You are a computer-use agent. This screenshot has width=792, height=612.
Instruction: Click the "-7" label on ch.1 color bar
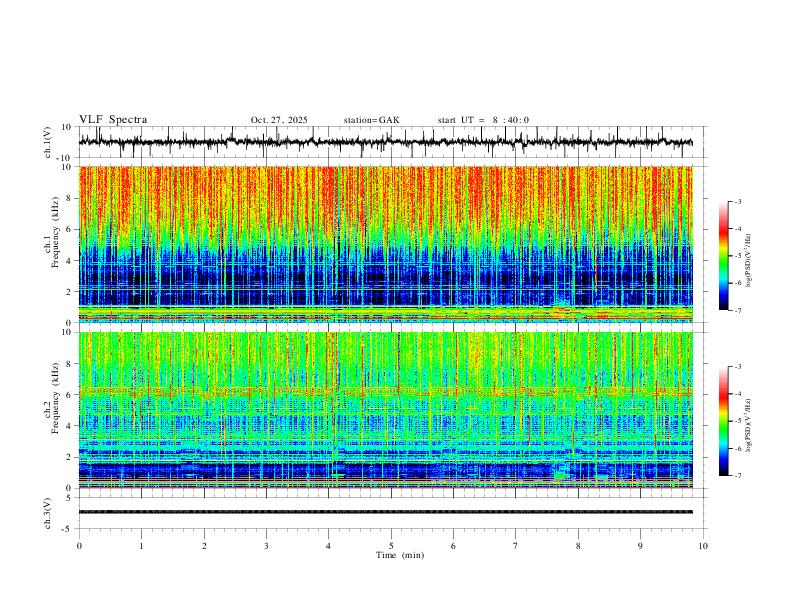pos(737,310)
